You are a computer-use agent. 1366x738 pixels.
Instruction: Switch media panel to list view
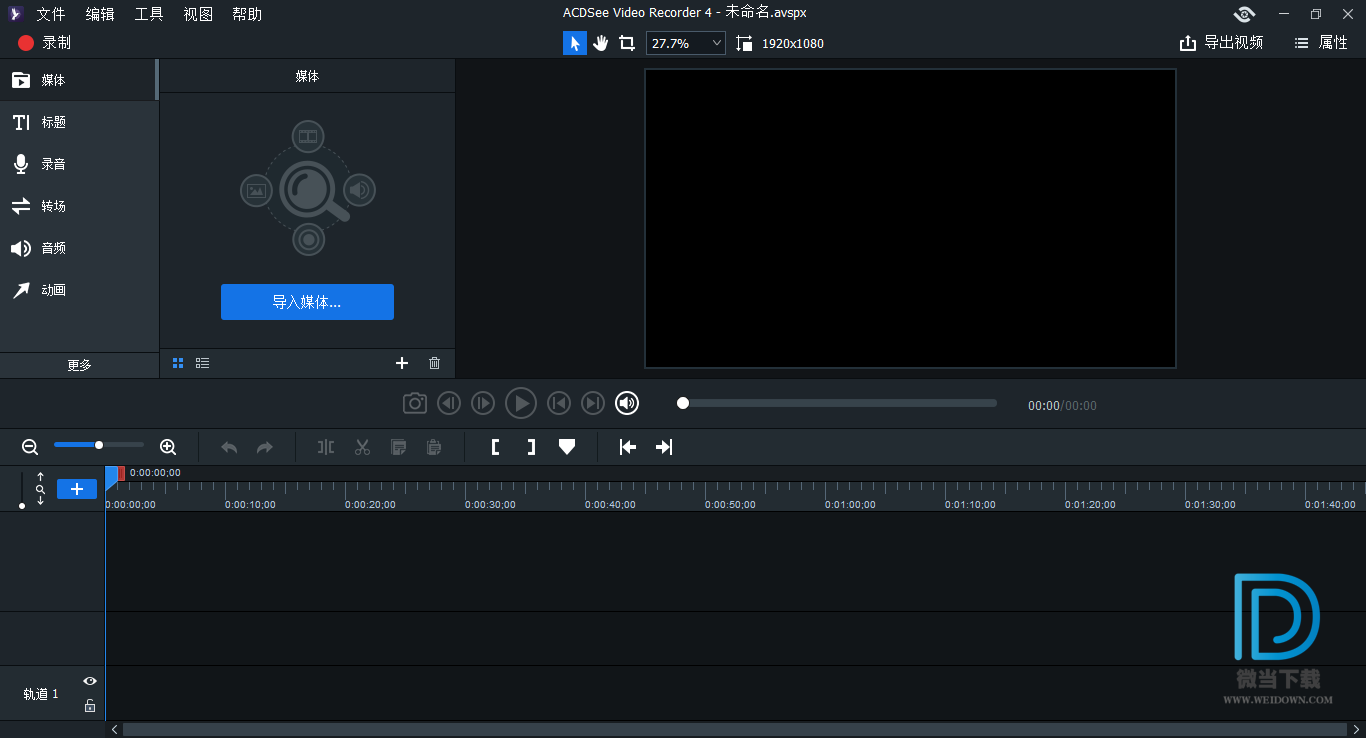pos(203,363)
